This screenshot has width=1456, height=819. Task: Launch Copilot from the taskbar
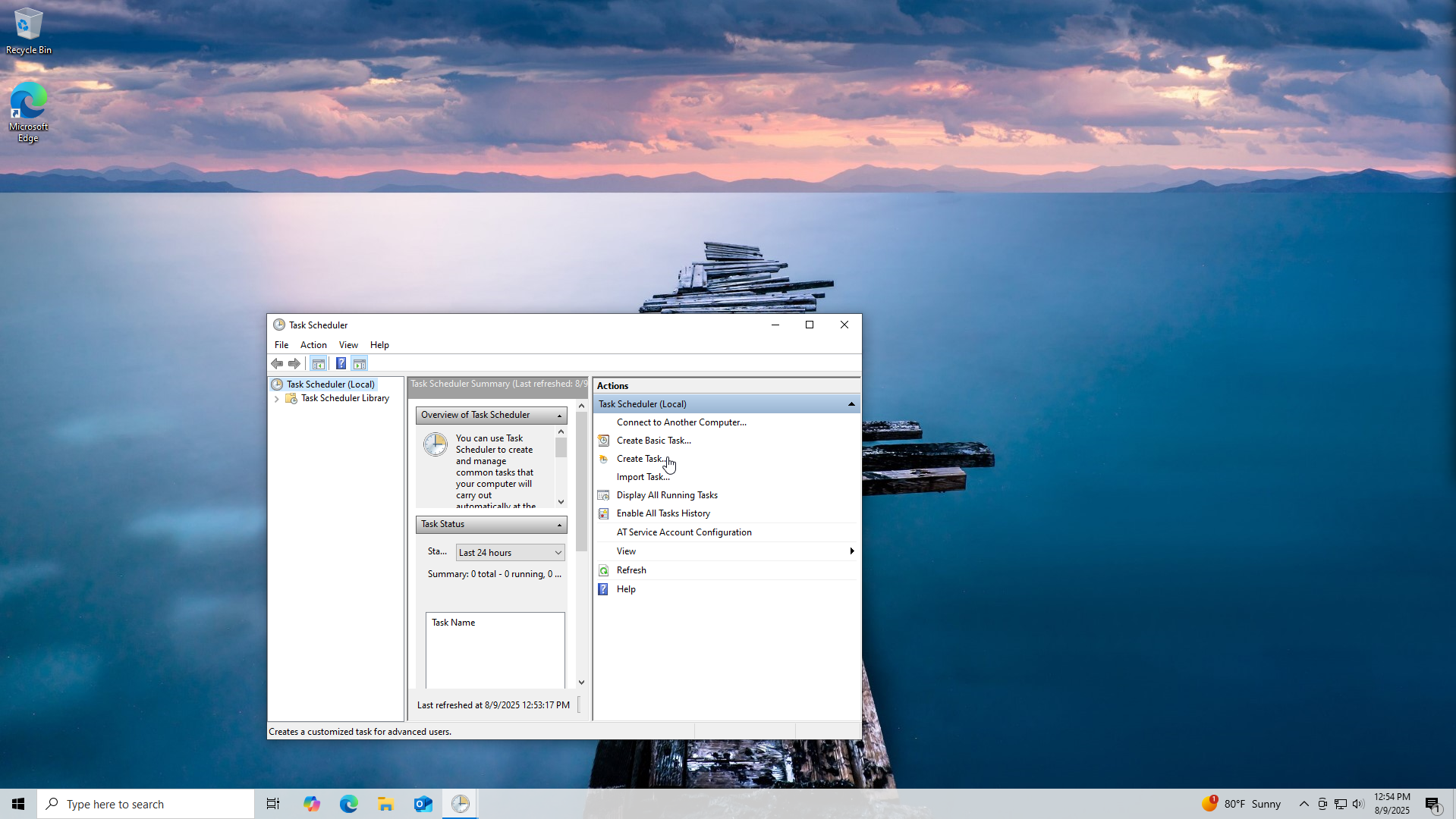click(x=311, y=804)
